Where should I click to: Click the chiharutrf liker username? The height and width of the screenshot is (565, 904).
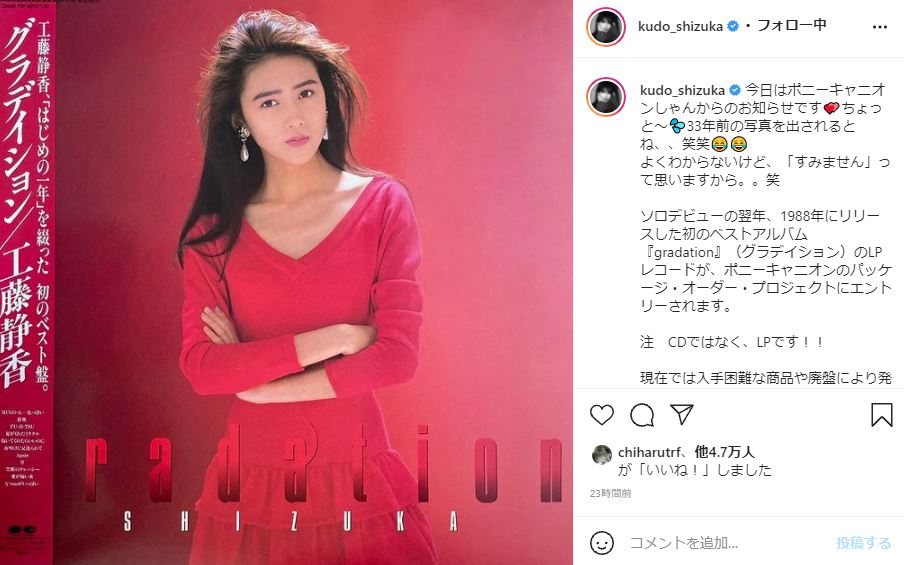[x=649, y=453]
